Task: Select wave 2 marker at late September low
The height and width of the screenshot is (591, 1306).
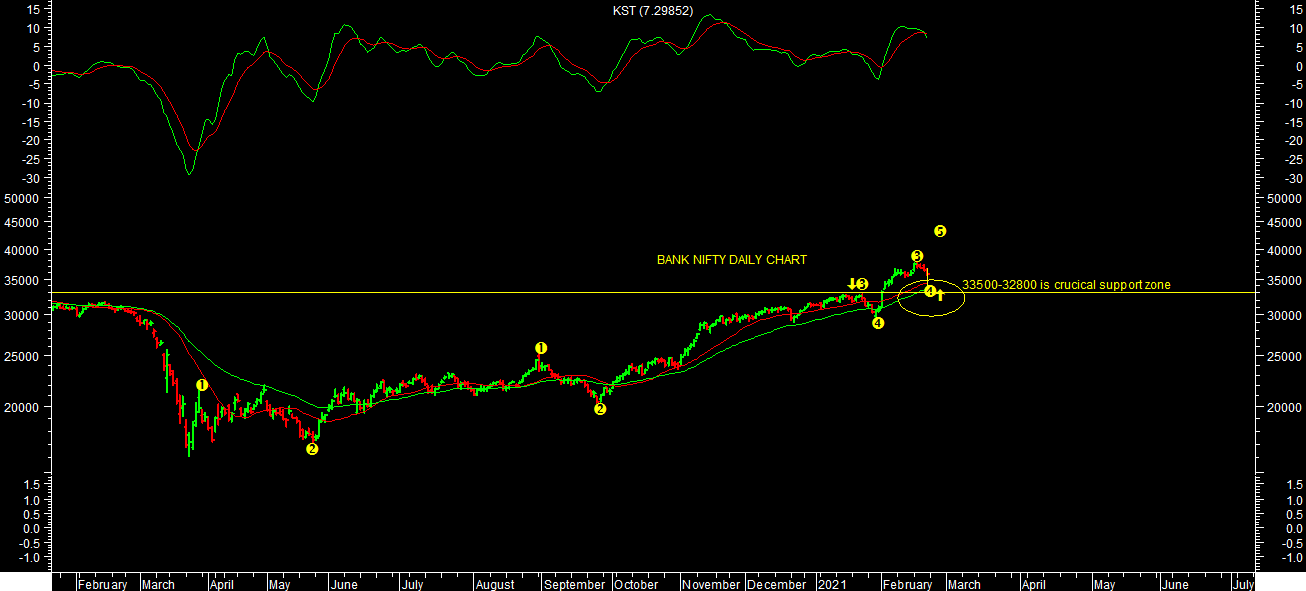Action: click(x=600, y=408)
